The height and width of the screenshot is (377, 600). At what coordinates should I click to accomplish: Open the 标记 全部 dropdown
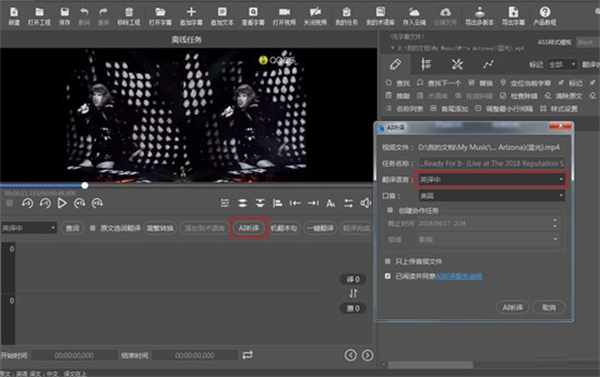(562, 64)
